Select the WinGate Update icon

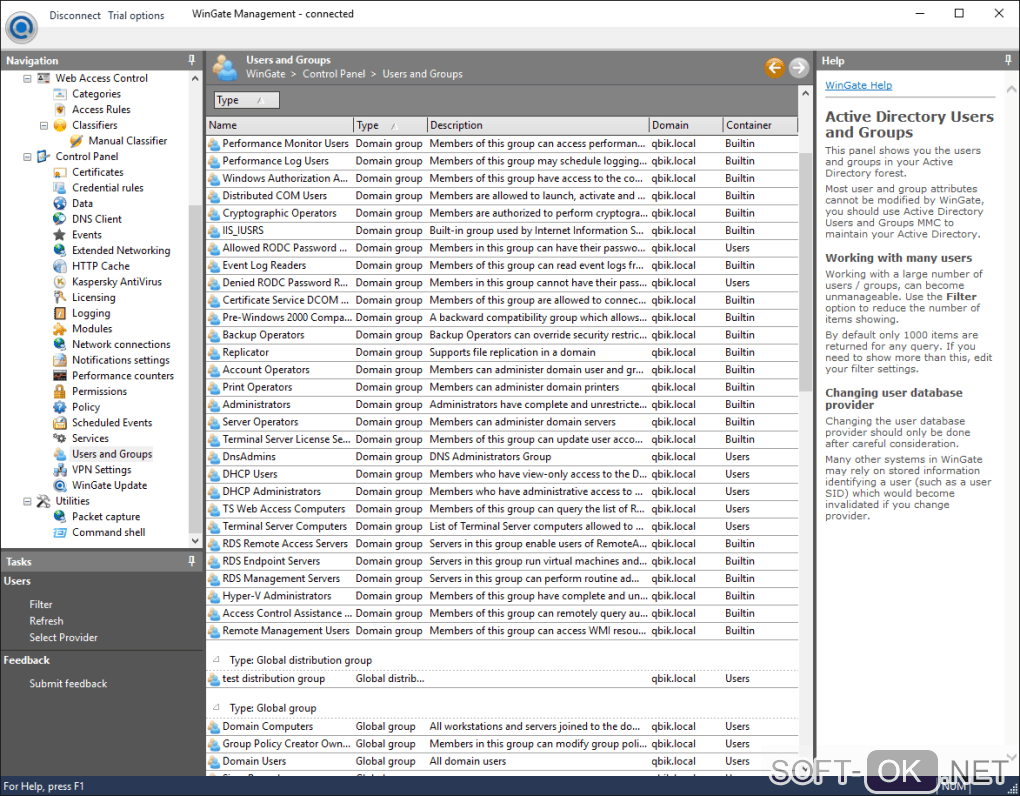pos(60,485)
